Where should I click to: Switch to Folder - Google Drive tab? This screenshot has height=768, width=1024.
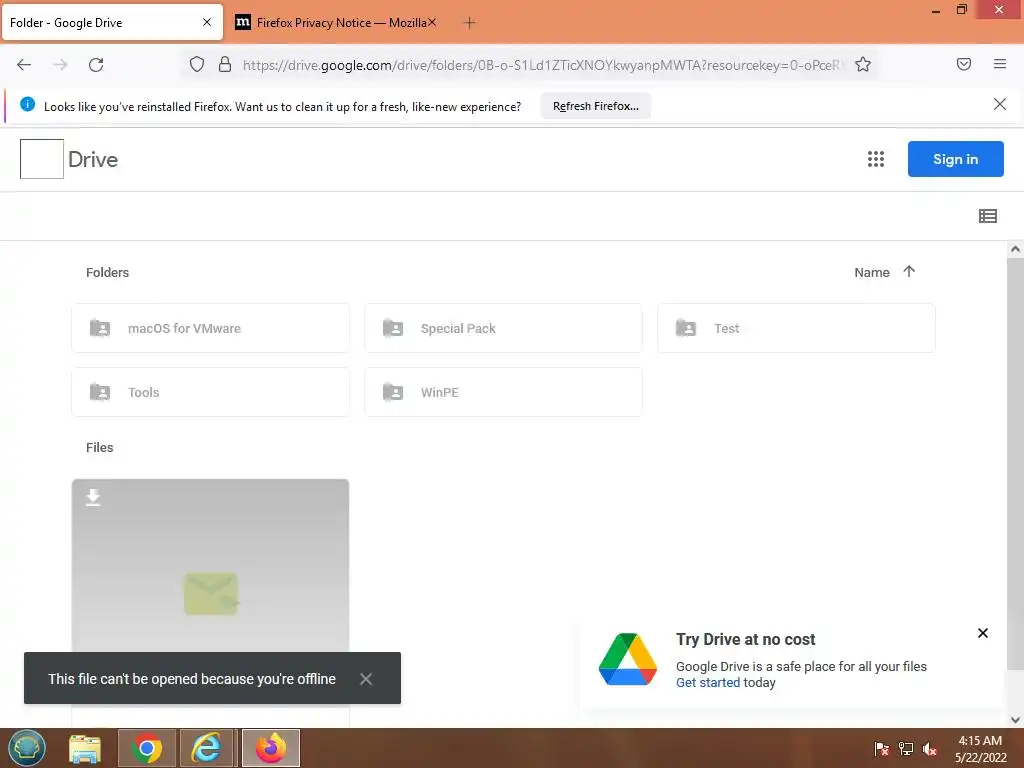point(112,23)
